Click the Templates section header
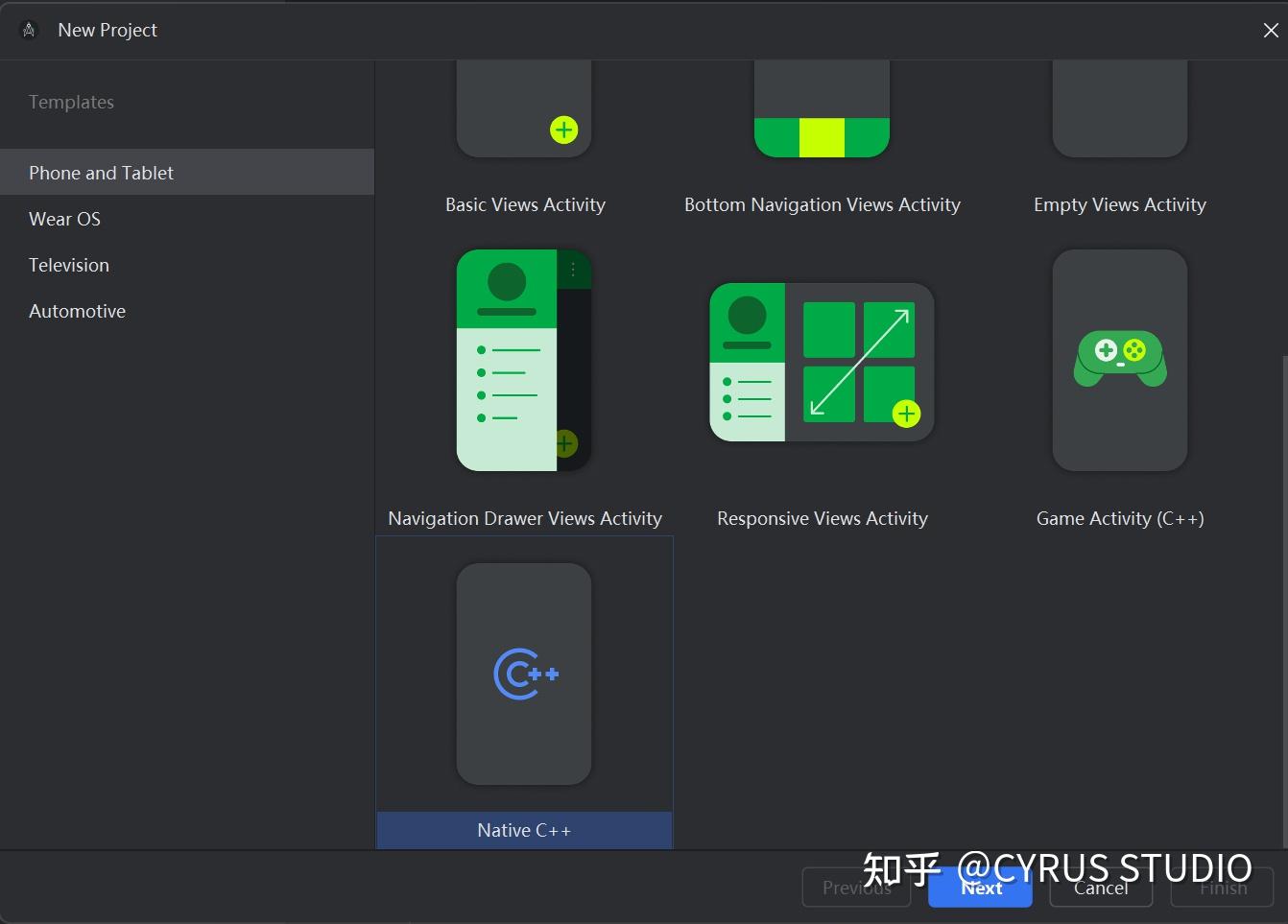 [x=71, y=102]
